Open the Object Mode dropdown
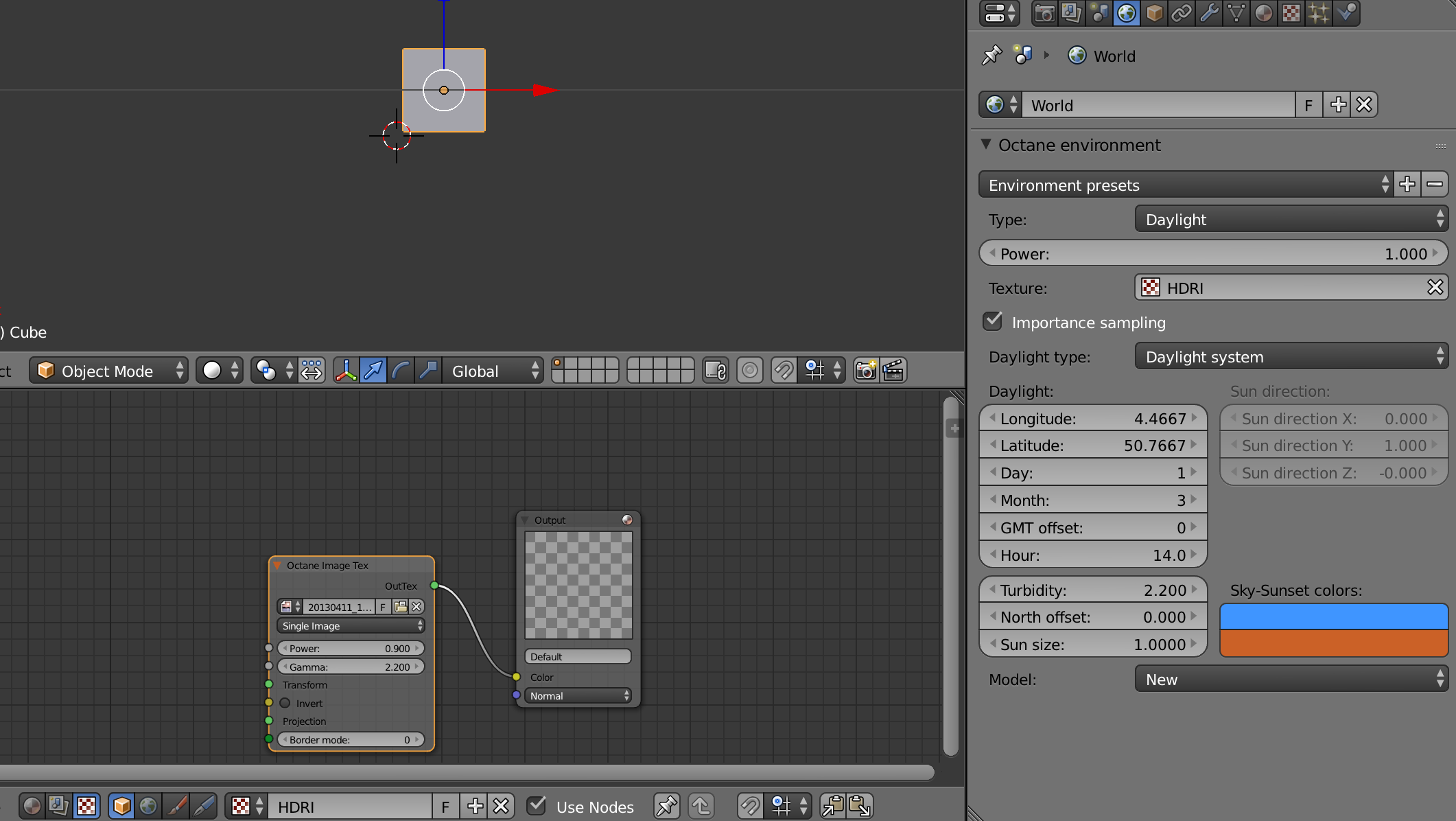The height and width of the screenshot is (821, 1456). 109,371
